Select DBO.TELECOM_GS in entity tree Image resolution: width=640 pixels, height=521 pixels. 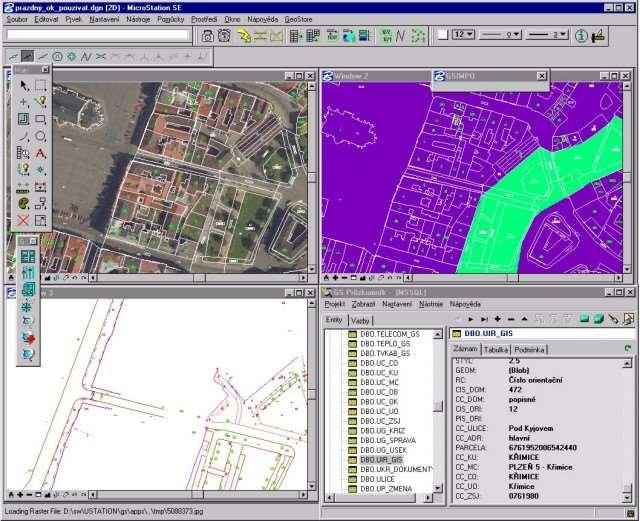(x=389, y=334)
